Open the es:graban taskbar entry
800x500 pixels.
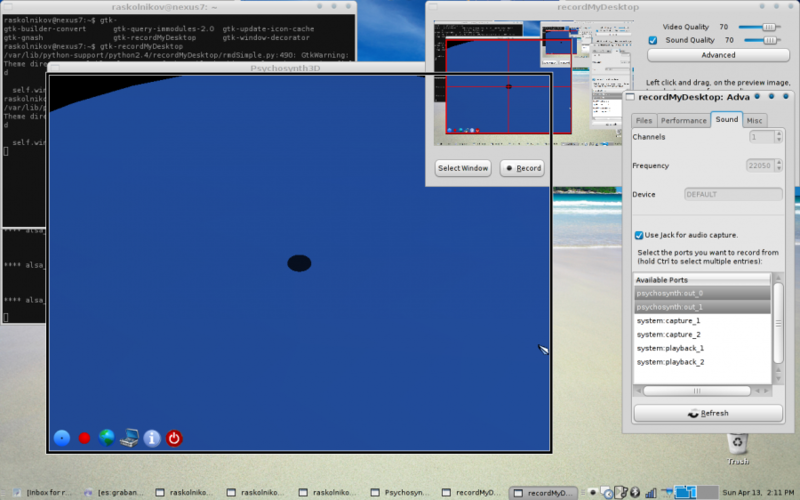pyautogui.click(x=115, y=492)
